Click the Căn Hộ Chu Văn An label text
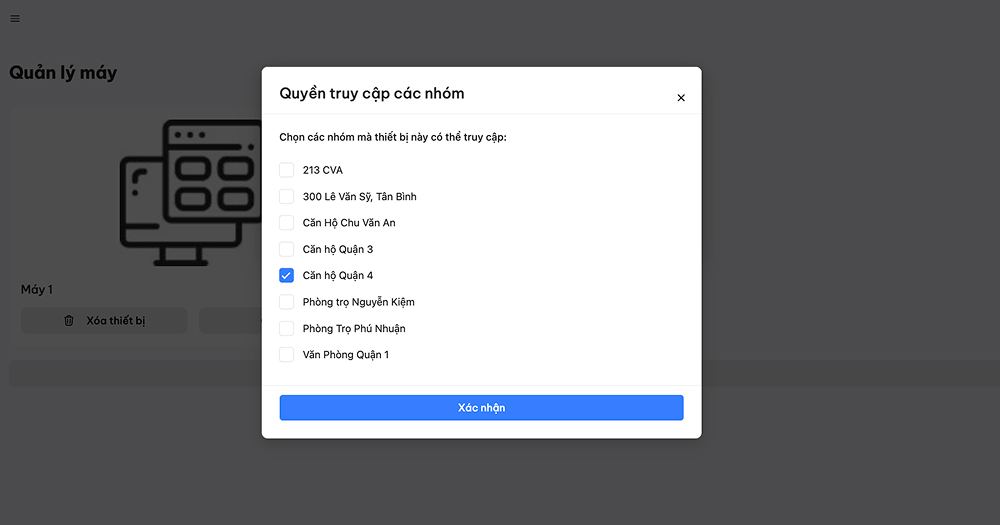The width and height of the screenshot is (1000, 525). [x=349, y=223]
